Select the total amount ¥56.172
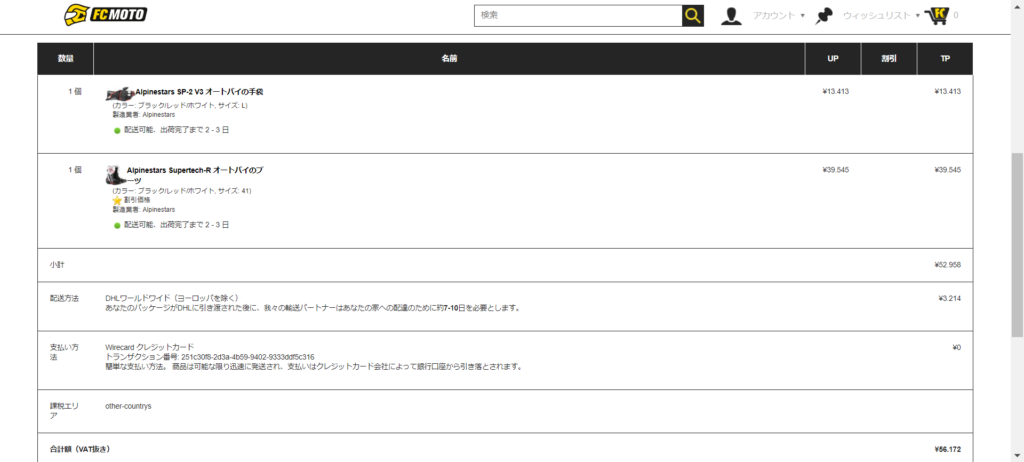Screen dimensions: 1024x462 [948, 450]
